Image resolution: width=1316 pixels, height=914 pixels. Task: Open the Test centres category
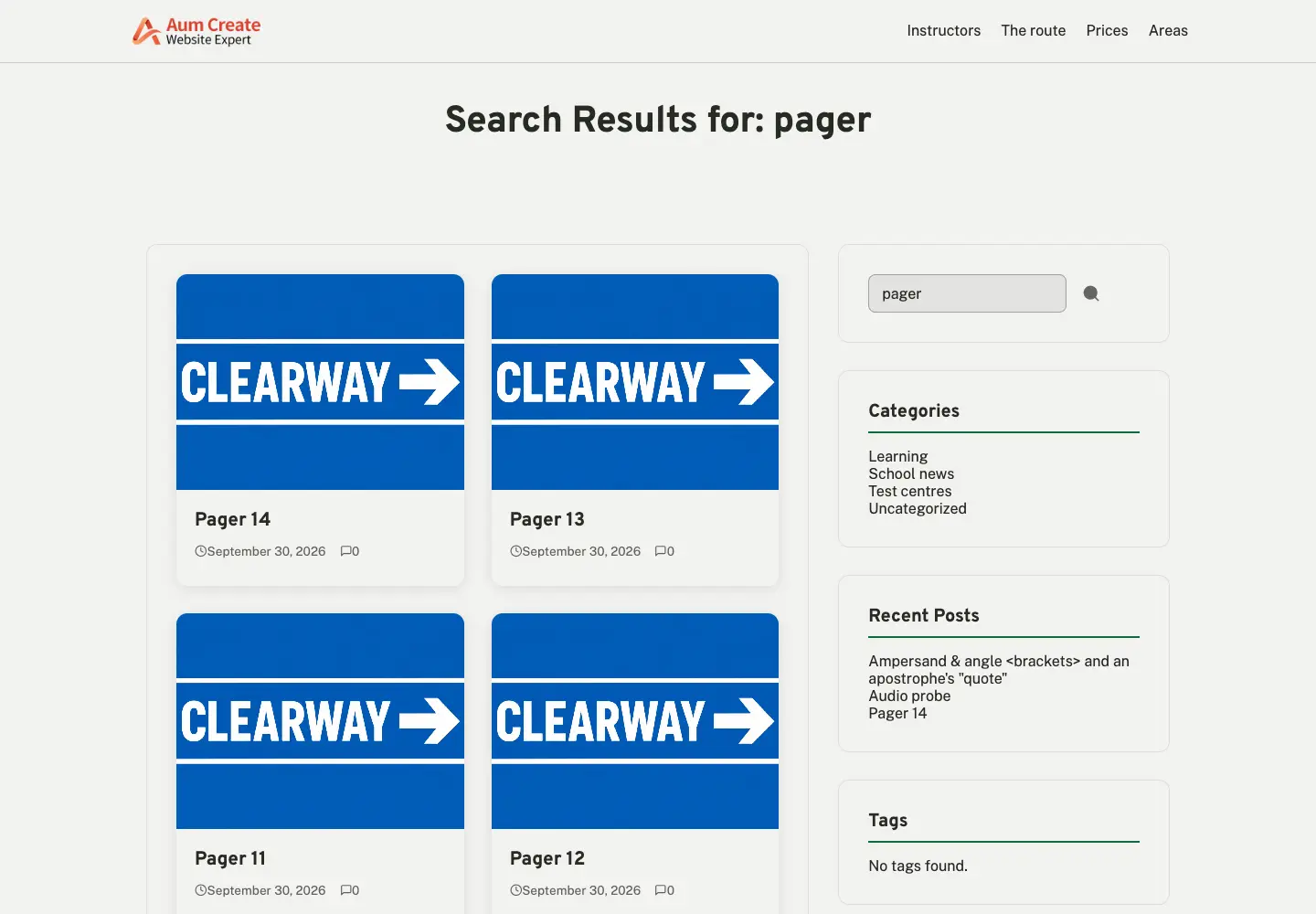click(909, 491)
